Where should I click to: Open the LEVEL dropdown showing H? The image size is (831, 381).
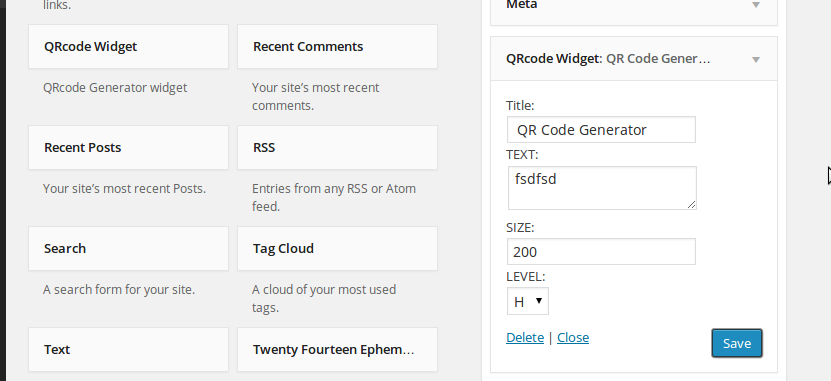[528, 301]
